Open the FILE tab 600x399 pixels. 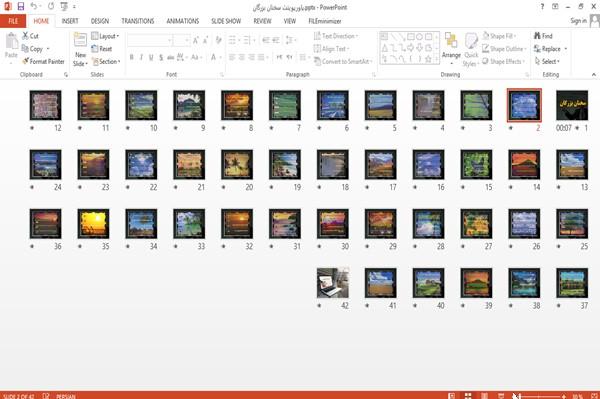click(x=13, y=21)
